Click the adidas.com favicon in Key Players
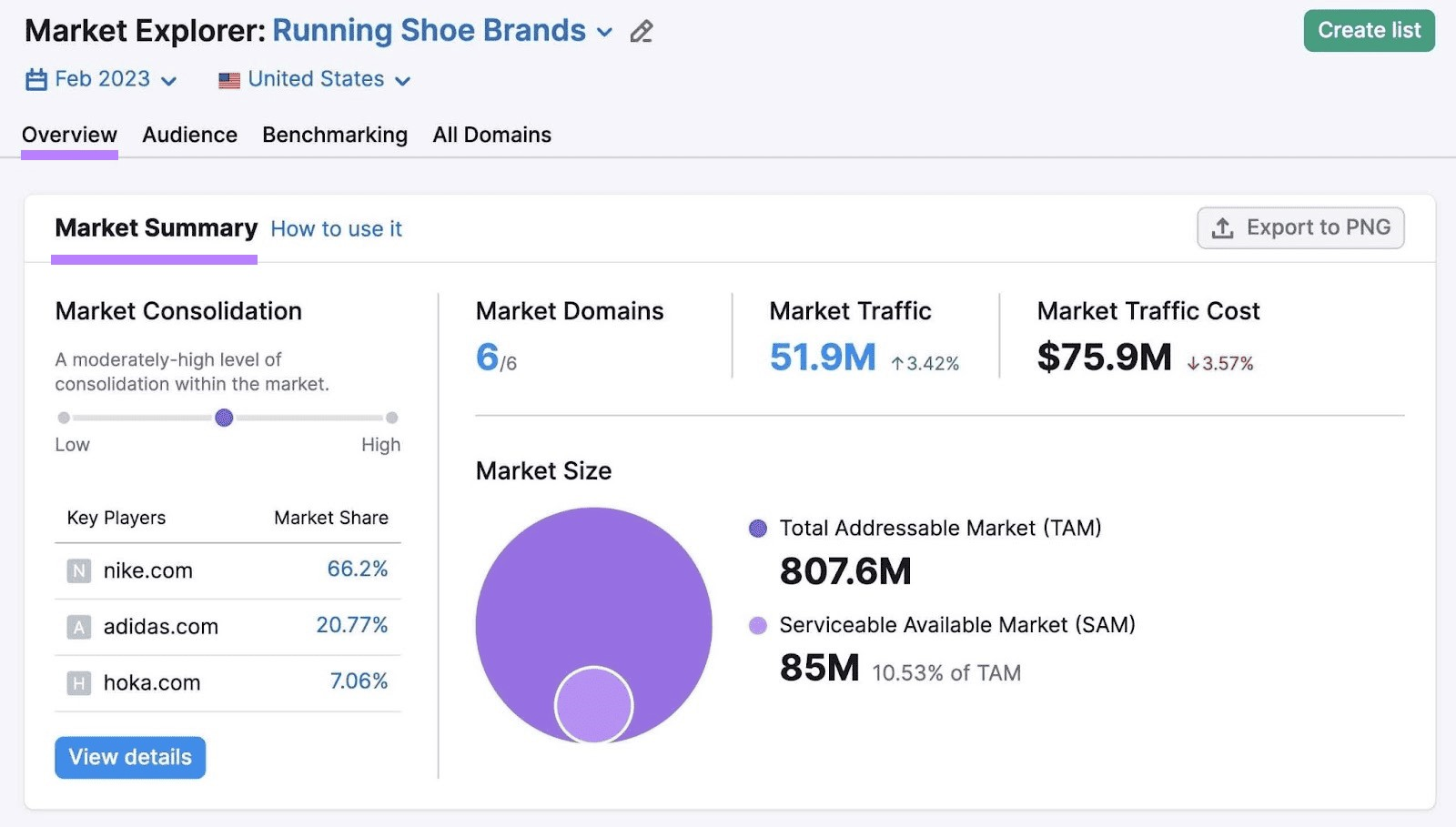 [79, 627]
